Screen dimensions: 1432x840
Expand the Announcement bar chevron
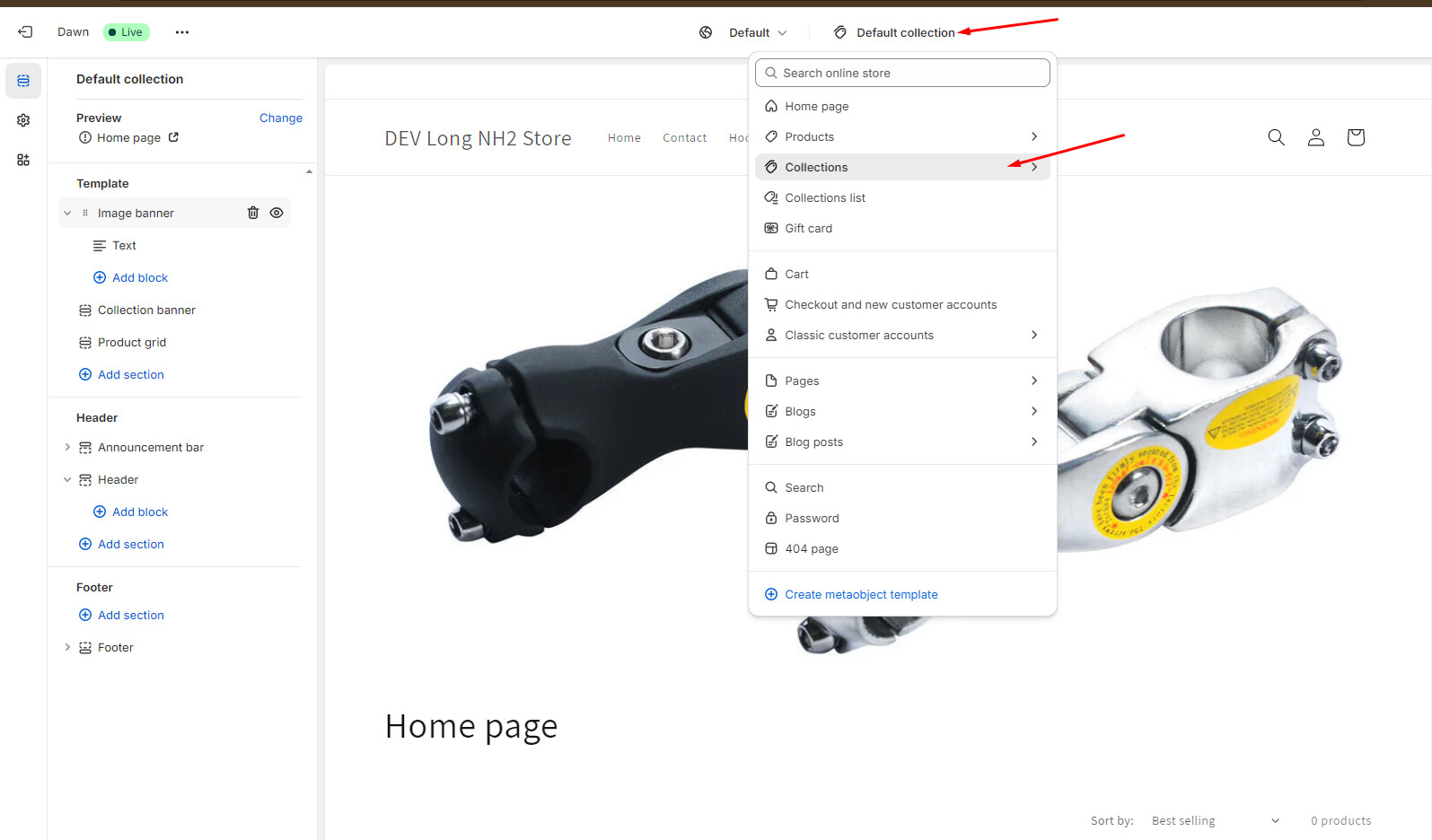67,447
